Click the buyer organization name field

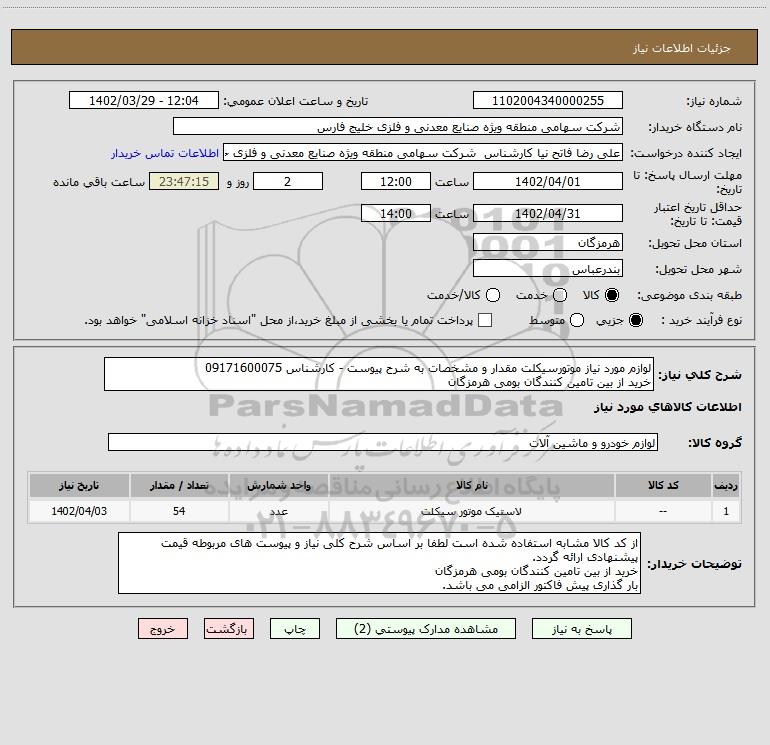398,127
